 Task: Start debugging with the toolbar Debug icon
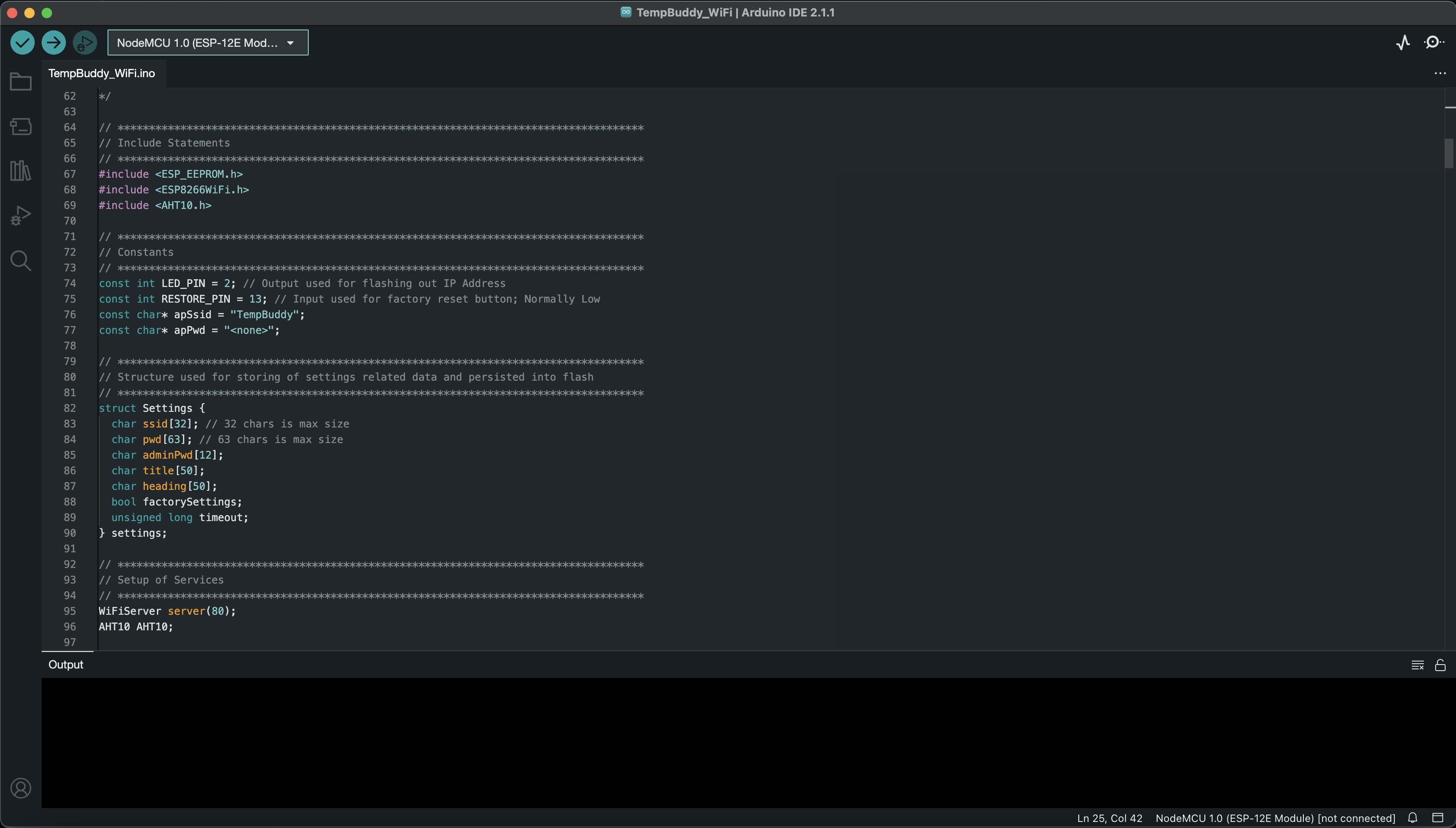(x=85, y=42)
